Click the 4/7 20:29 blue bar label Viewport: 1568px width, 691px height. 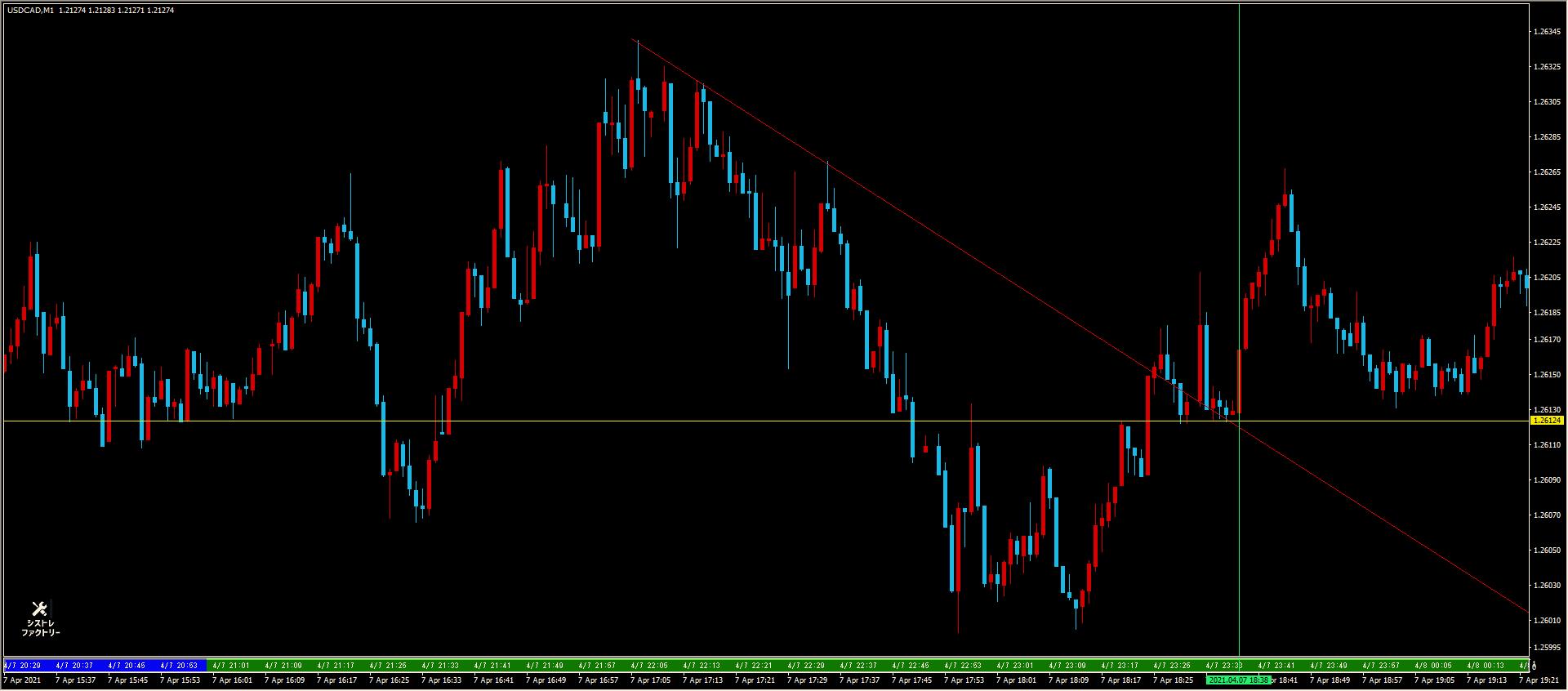coord(22,666)
